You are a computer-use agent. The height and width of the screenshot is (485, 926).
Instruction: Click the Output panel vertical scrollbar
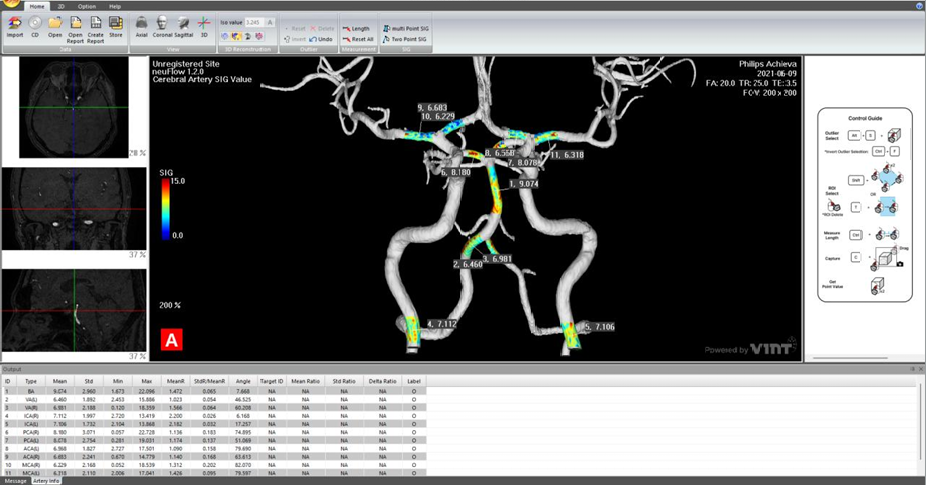coord(920,422)
